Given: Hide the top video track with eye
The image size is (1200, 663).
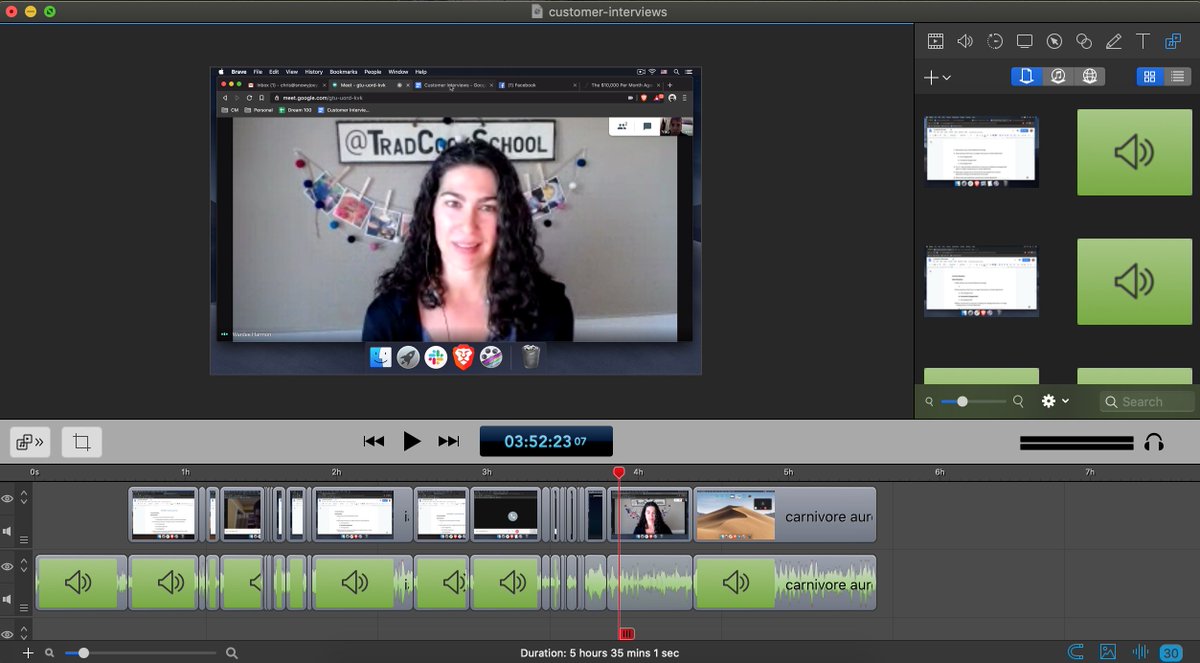Looking at the screenshot, I should pos(8,498).
